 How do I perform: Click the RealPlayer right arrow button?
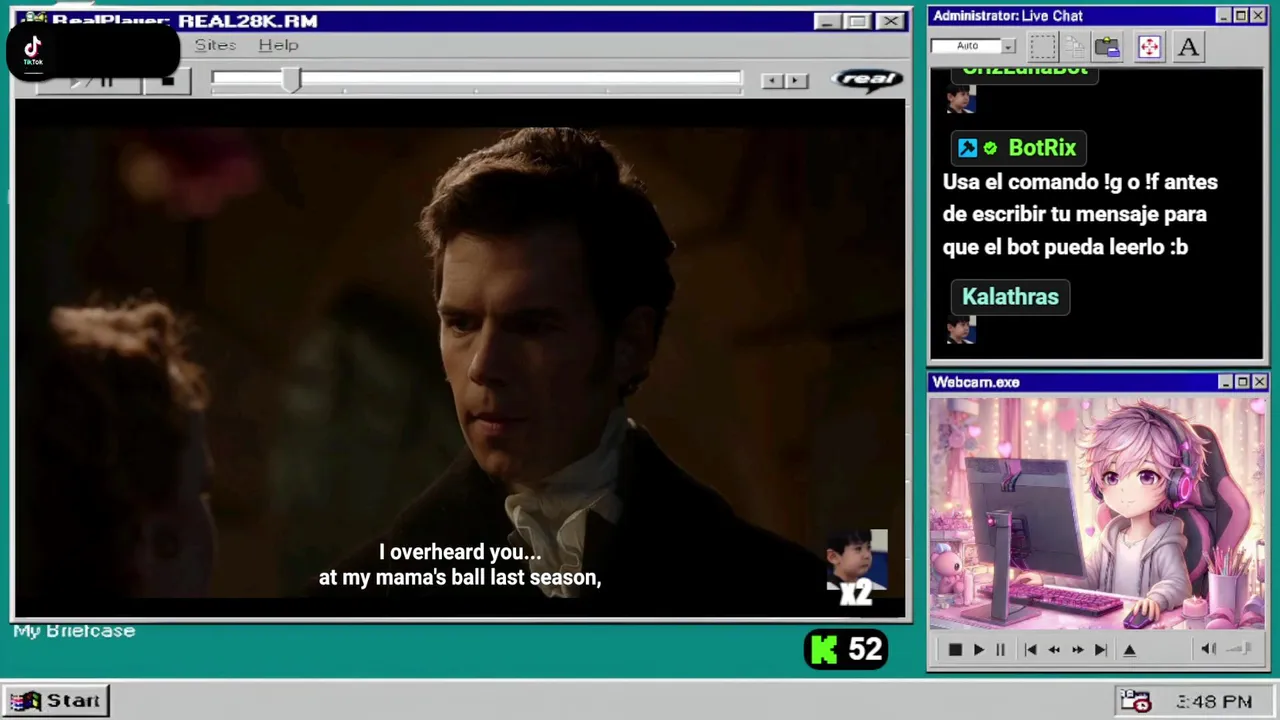point(796,81)
